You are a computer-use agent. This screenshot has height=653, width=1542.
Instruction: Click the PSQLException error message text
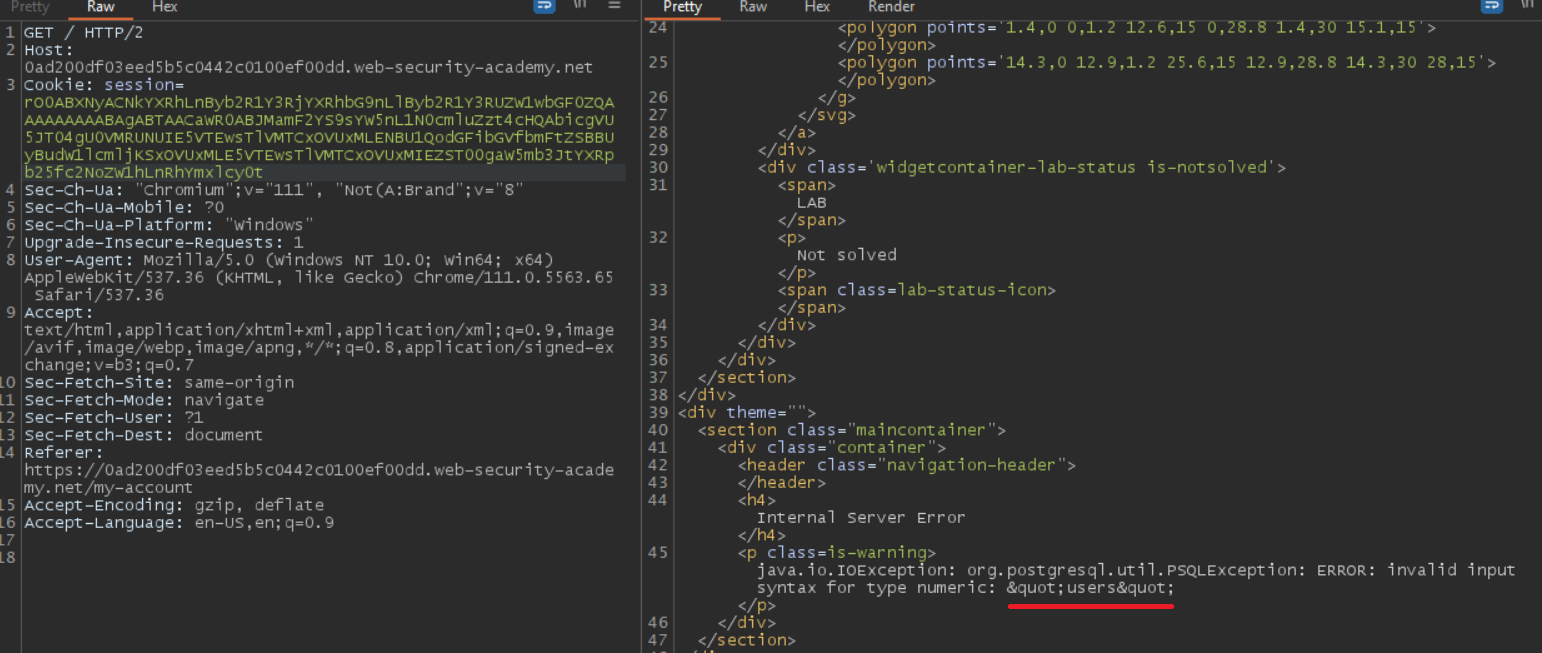[x=1136, y=579]
